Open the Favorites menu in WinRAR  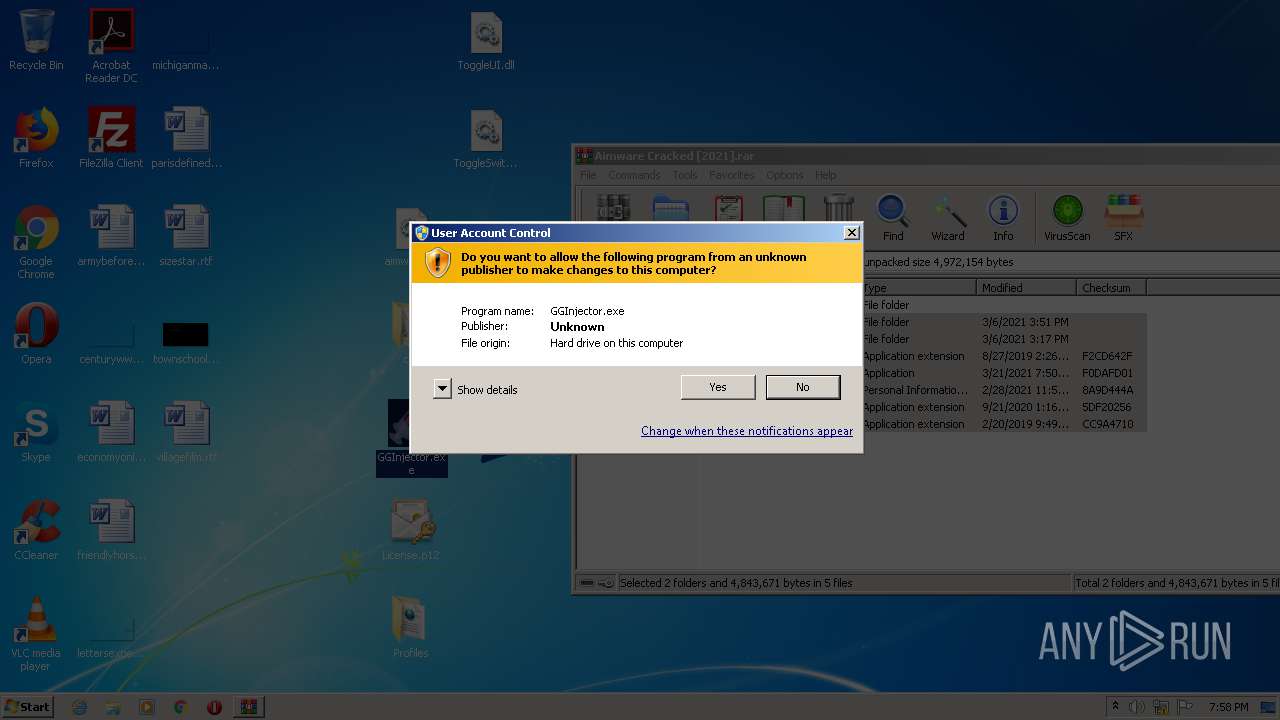[x=732, y=175]
